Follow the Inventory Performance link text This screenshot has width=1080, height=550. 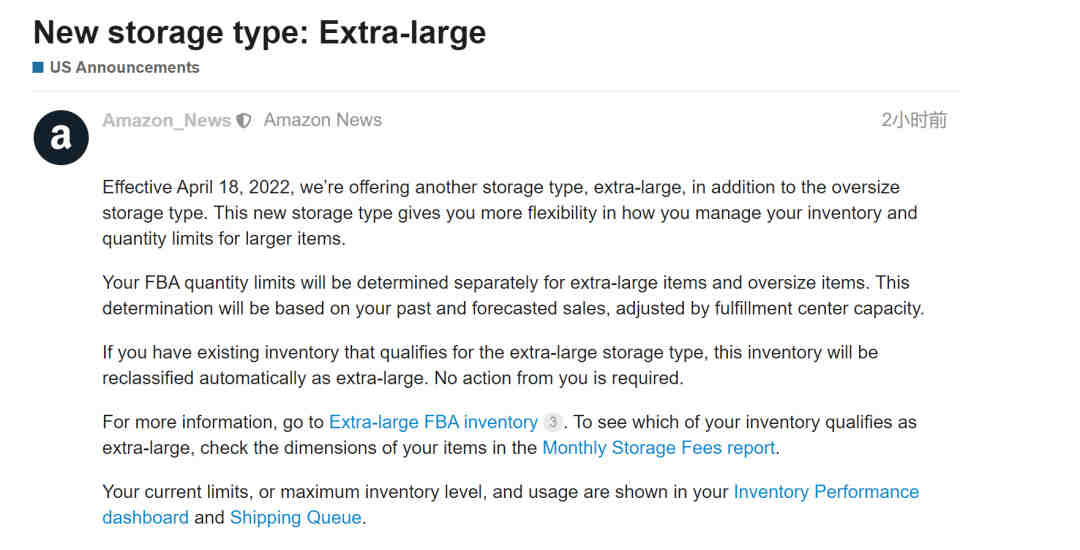[x=826, y=491]
